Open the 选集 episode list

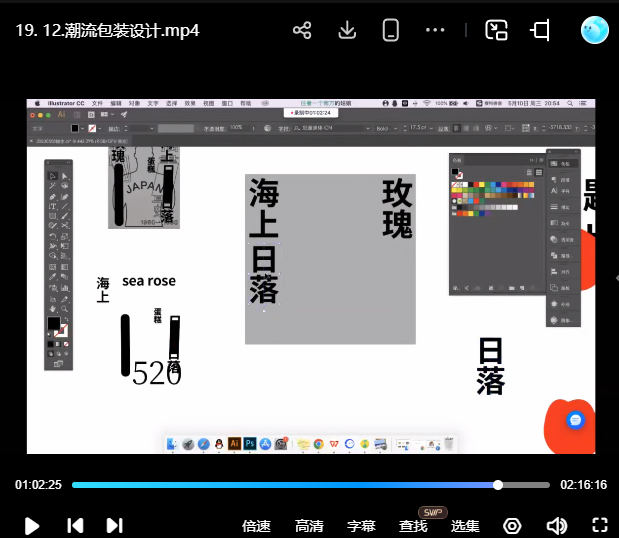(x=465, y=526)
